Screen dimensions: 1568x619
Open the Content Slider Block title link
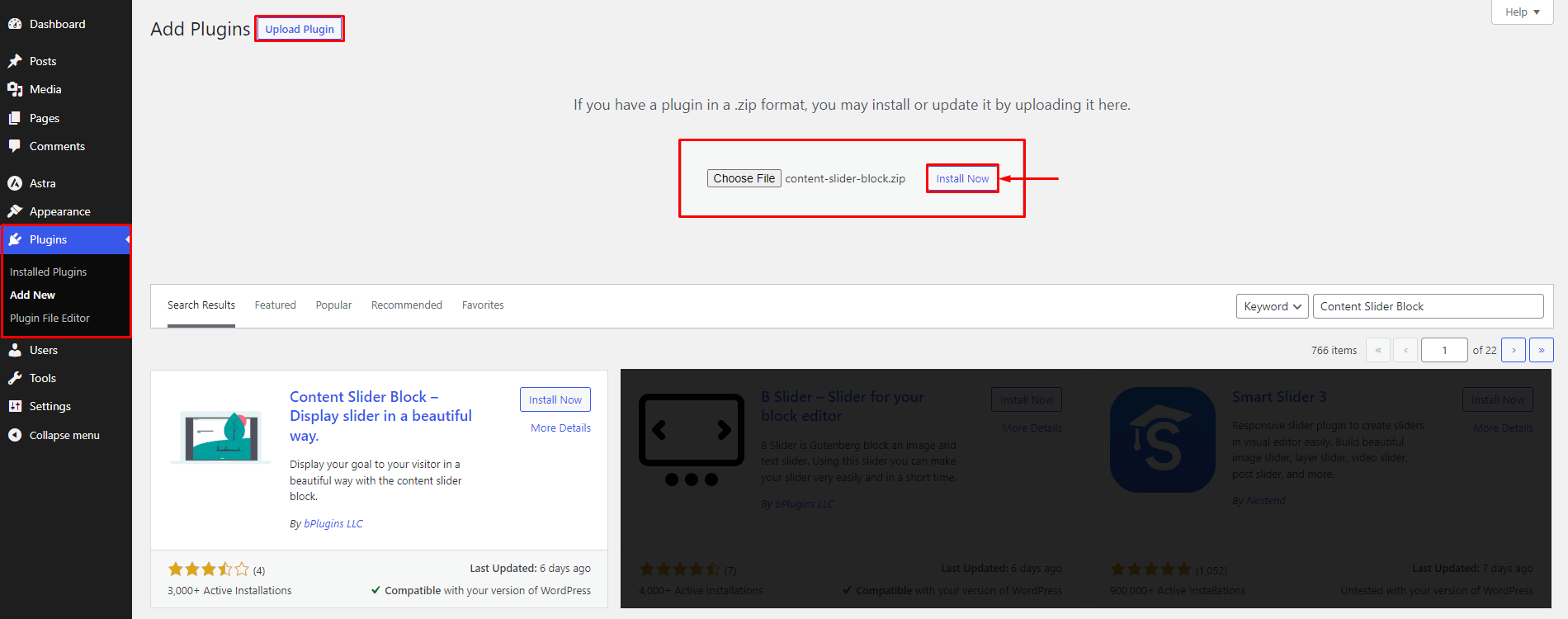click(x=380, y=416)
